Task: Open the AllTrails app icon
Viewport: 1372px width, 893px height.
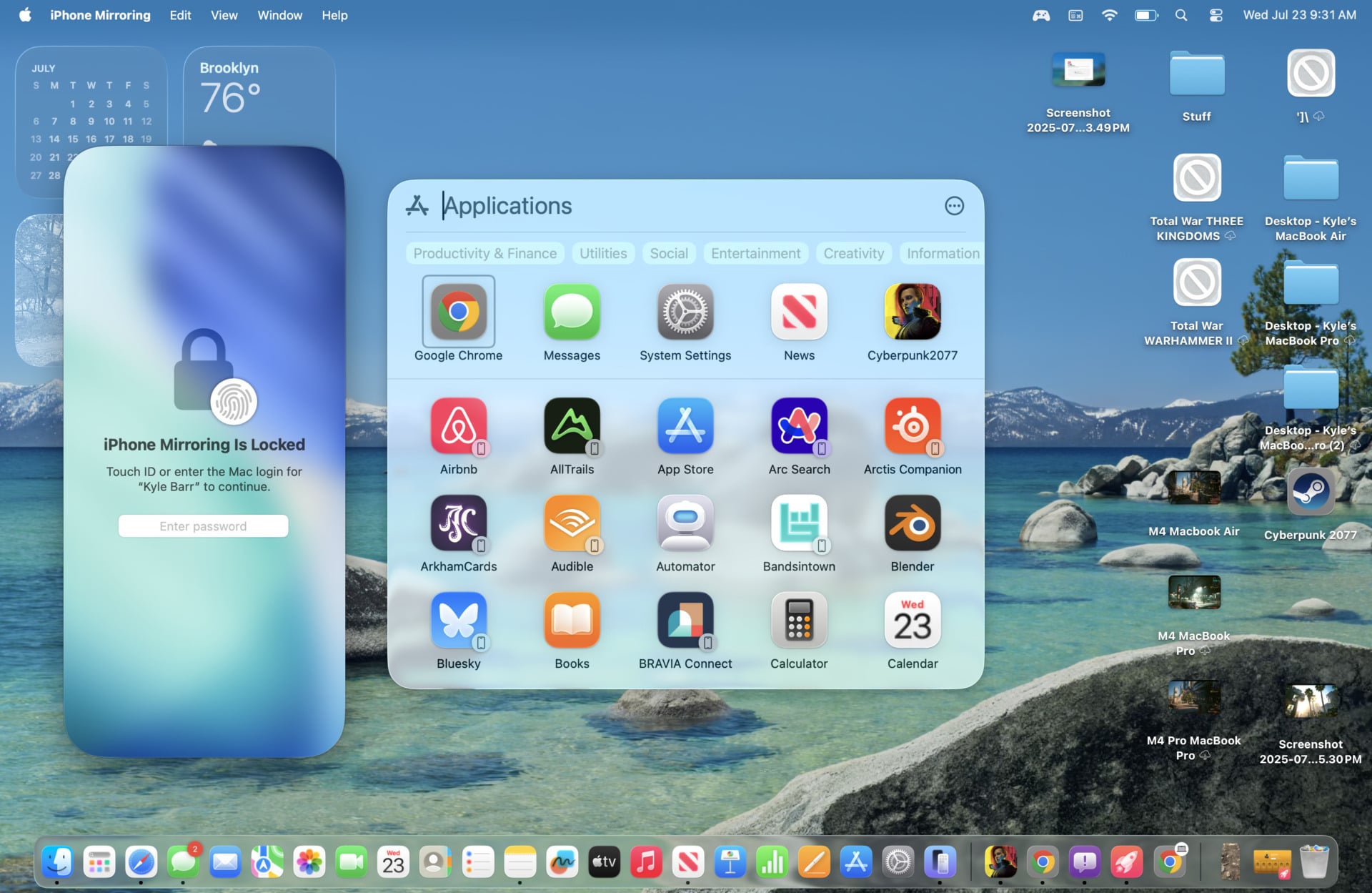Action: click(572, 426)
